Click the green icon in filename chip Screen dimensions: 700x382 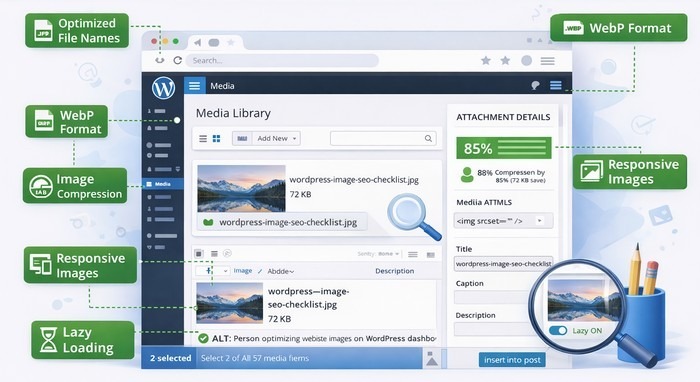[208, 222]
